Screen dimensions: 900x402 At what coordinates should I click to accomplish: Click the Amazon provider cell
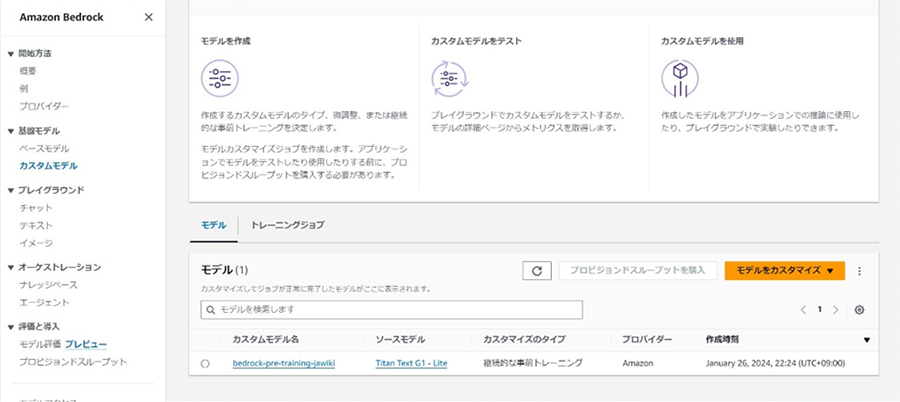pos(637,364)
